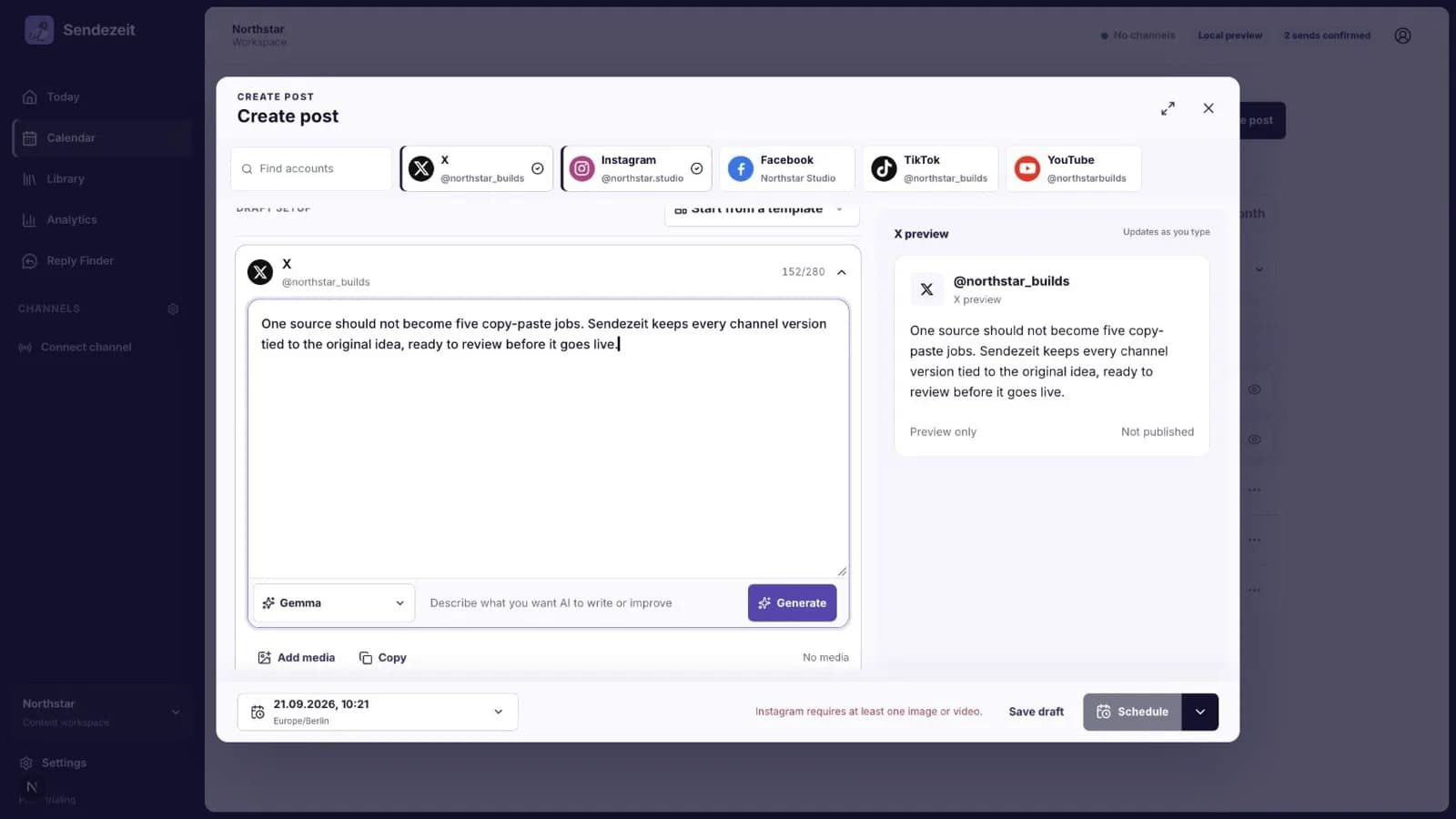Click the Sendezeit logo icon
The width and height of the screenshot is (1456, 819).
point(39,30)
